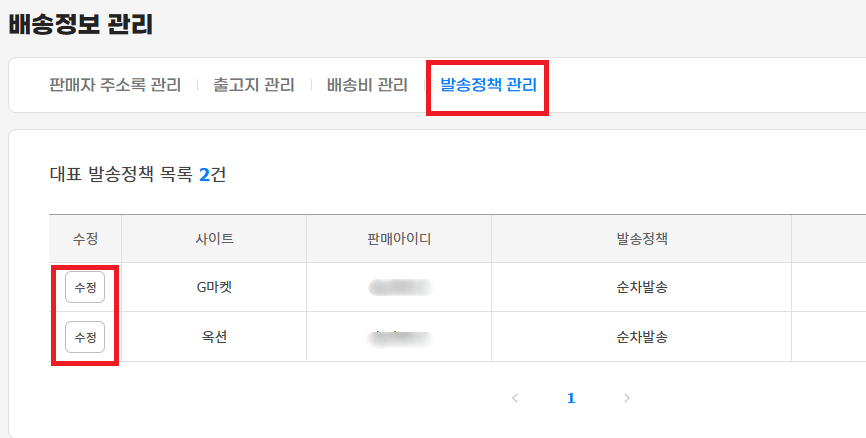Click the 발송정책 column header
The image size is (866, 438).
[x=641, y=239]
